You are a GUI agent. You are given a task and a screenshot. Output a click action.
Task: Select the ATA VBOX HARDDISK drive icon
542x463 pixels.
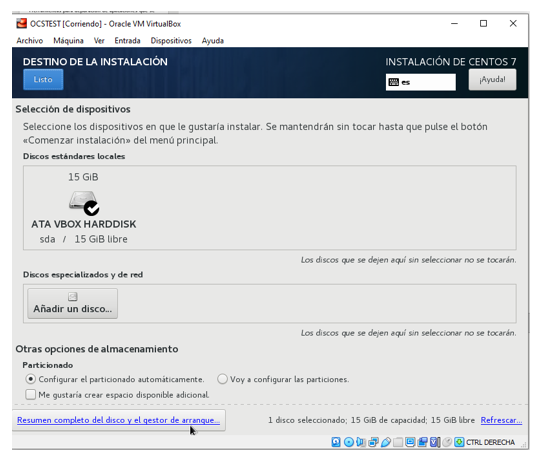[84, 203]
